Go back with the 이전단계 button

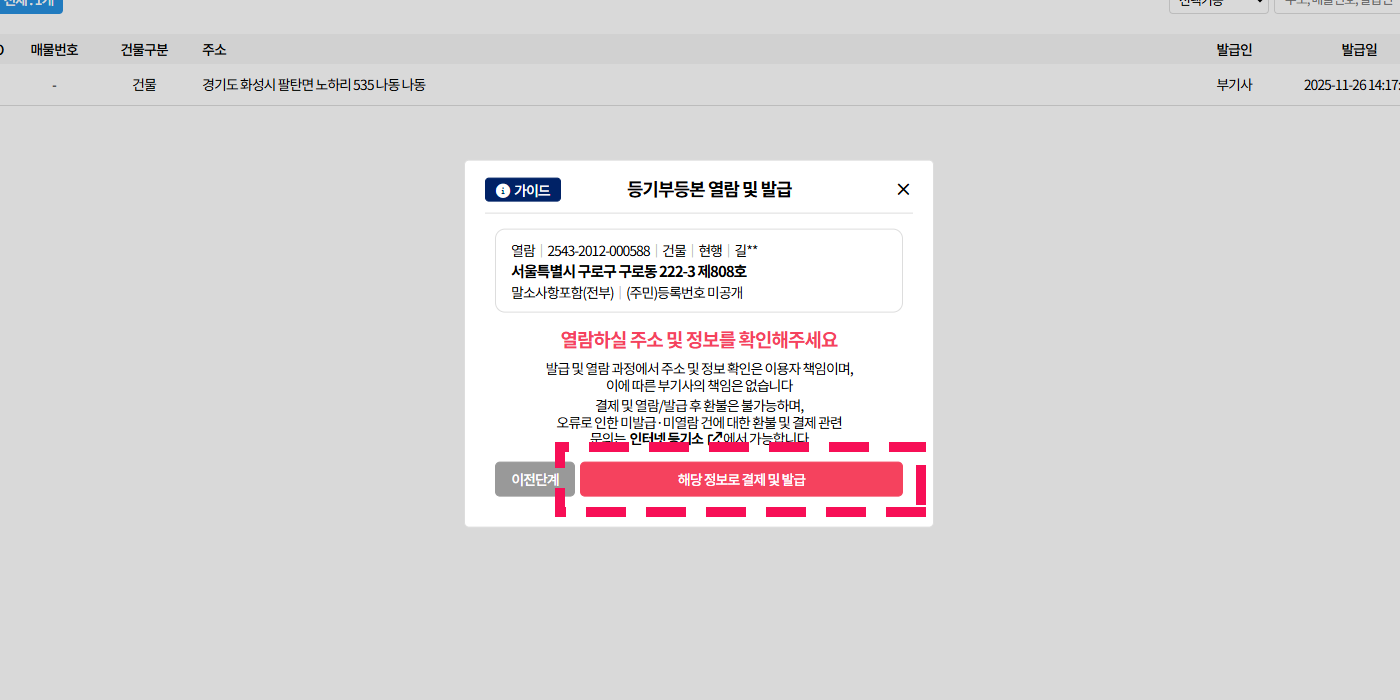pyautogui.click(x=534, y=479)
